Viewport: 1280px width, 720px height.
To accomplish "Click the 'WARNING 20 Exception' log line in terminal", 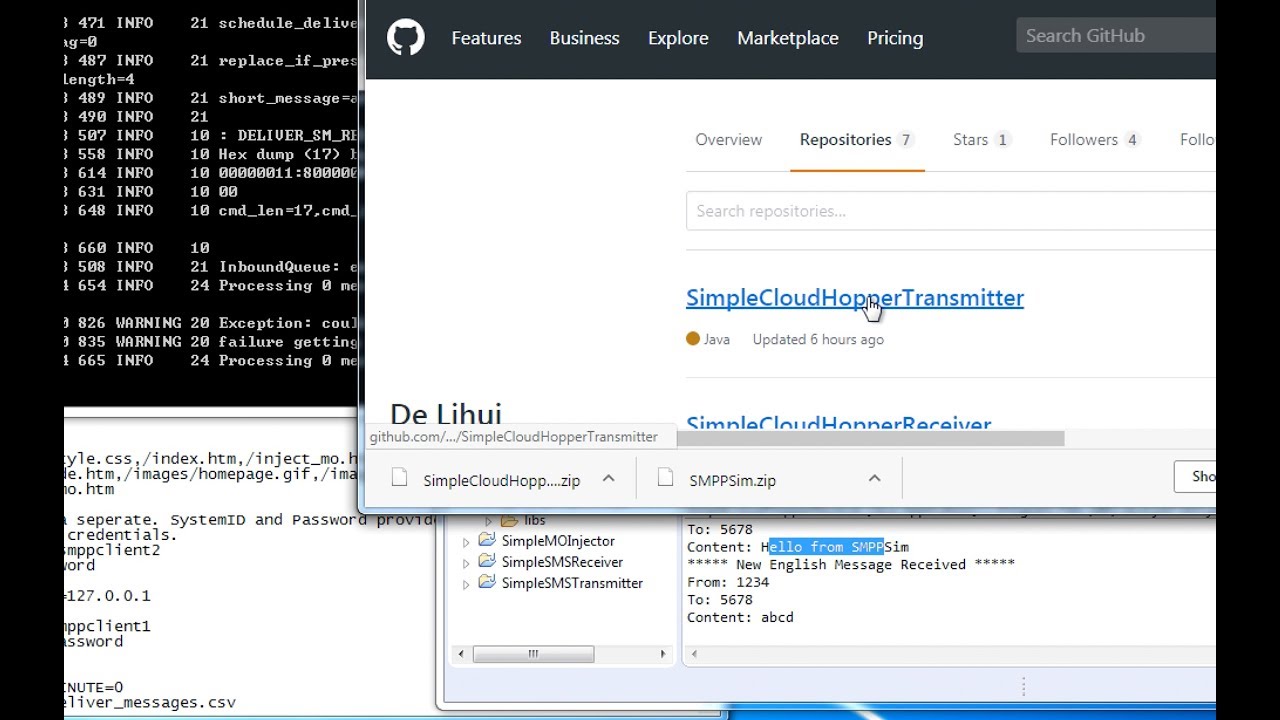I will 210,323.
